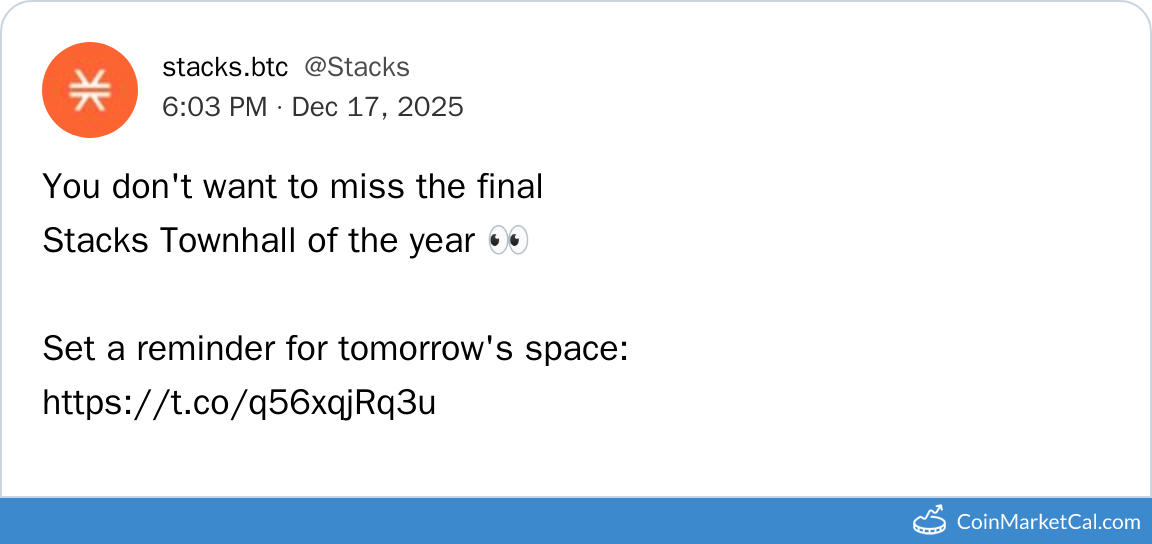Image resolution: width=1152 pixels, height=544 pixels.
Task: Visit the CoinMarketCal.com watermark text
Action: point(1047,521)
